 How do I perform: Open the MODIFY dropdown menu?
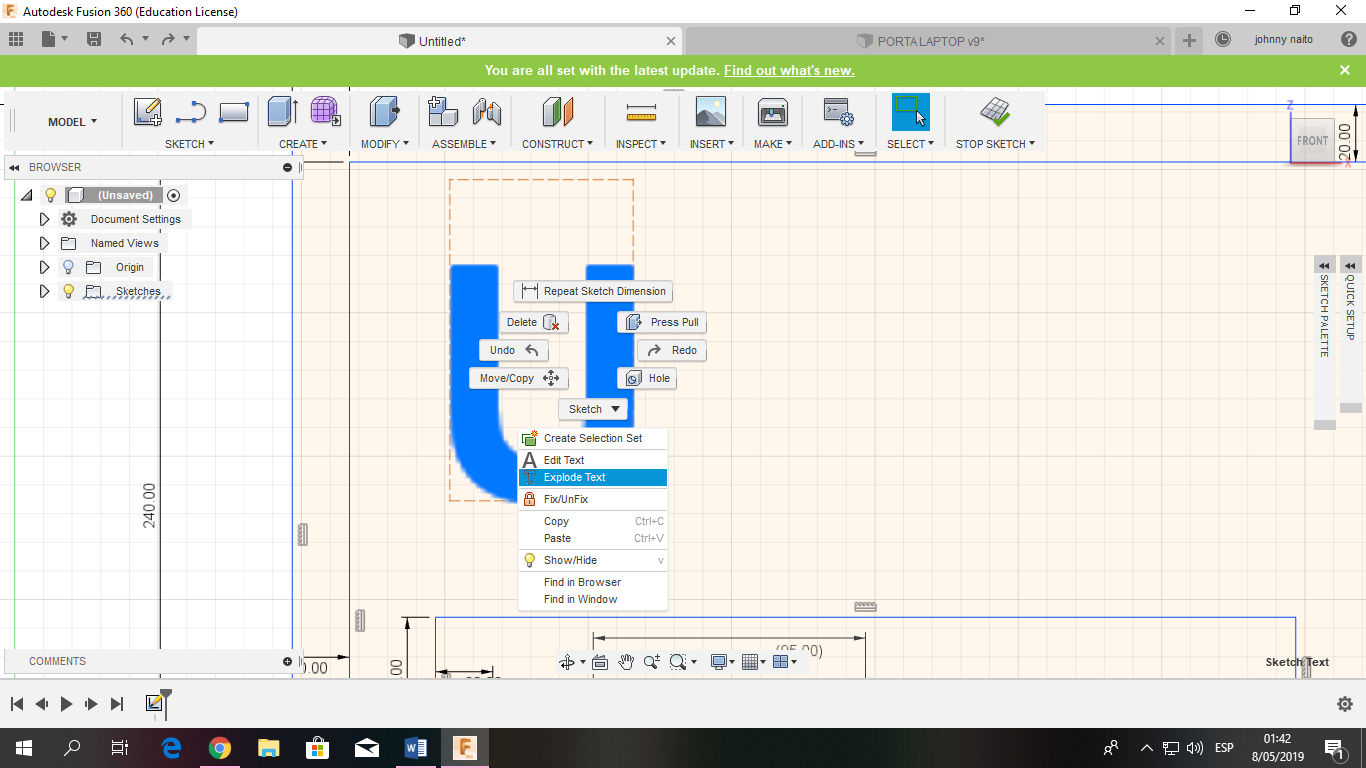[384, 144]
